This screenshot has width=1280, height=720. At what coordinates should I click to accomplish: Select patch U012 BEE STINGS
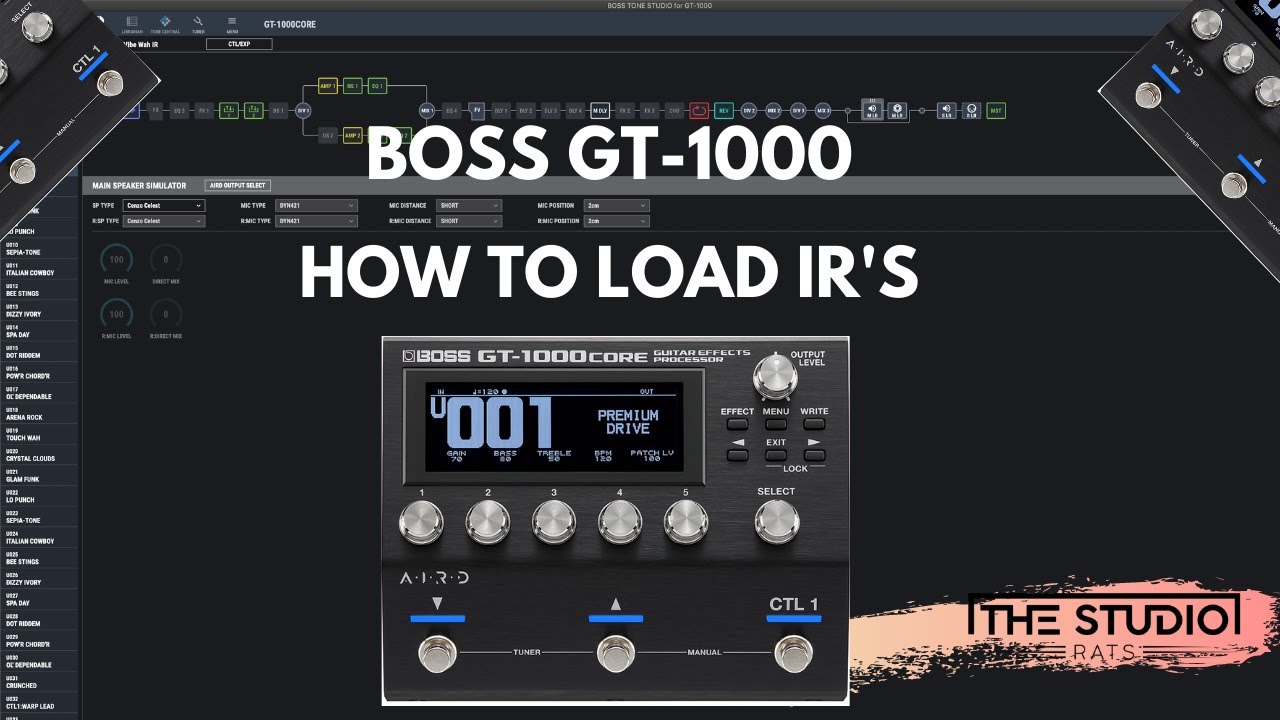pos(39,291)
